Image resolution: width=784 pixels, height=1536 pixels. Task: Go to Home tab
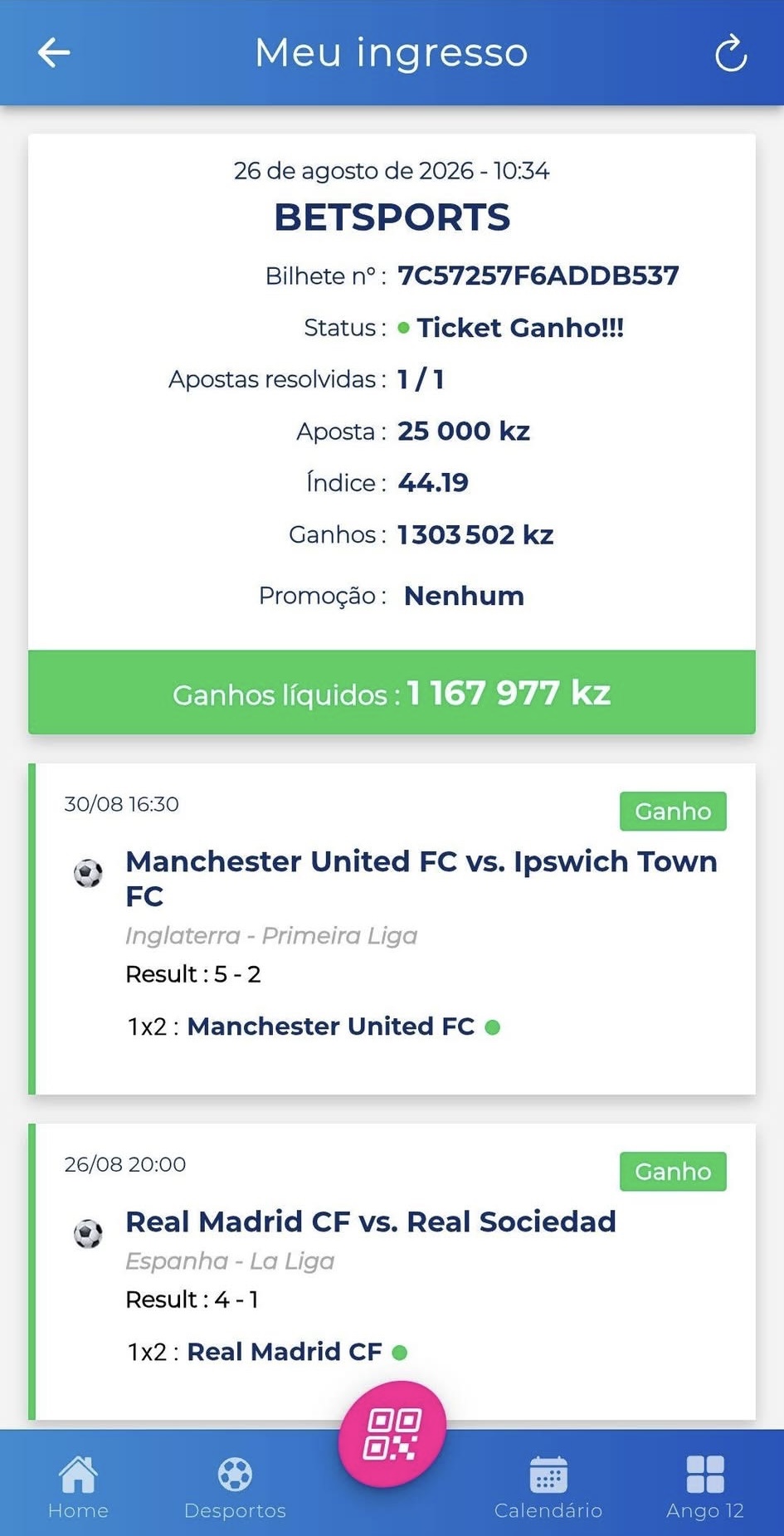pos(78,1488)
